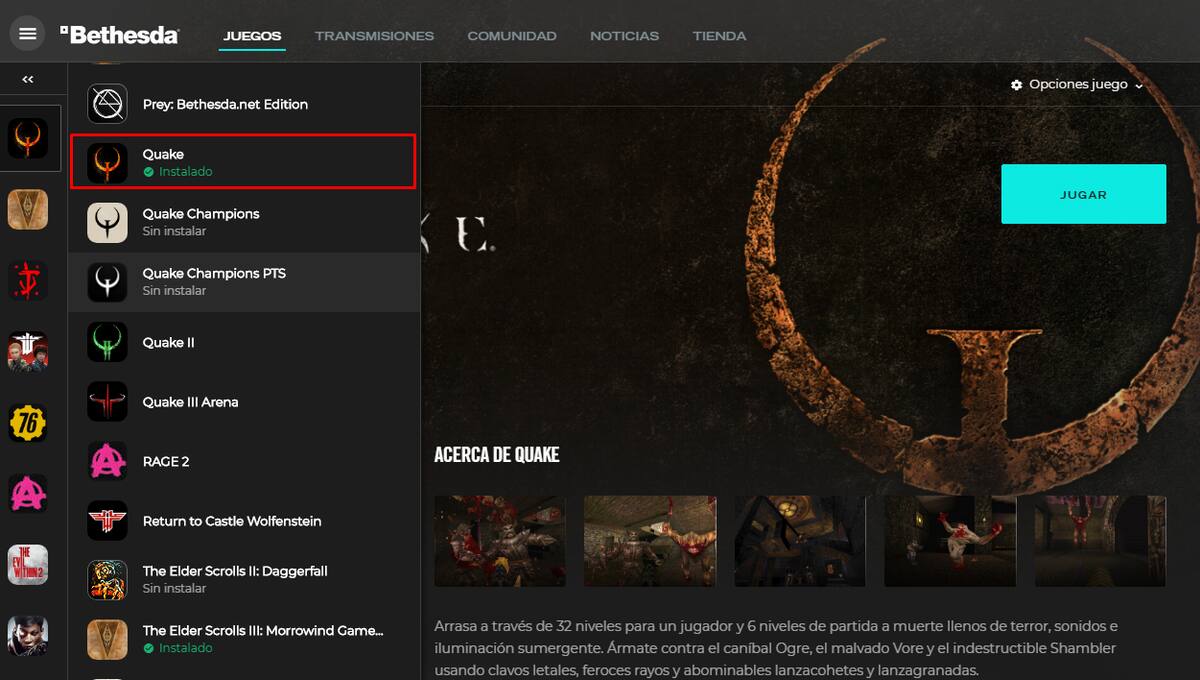The width and height of the screenshot is (1200, 680).
Task: Select Quake Champions title text
Action: [201, 214]
